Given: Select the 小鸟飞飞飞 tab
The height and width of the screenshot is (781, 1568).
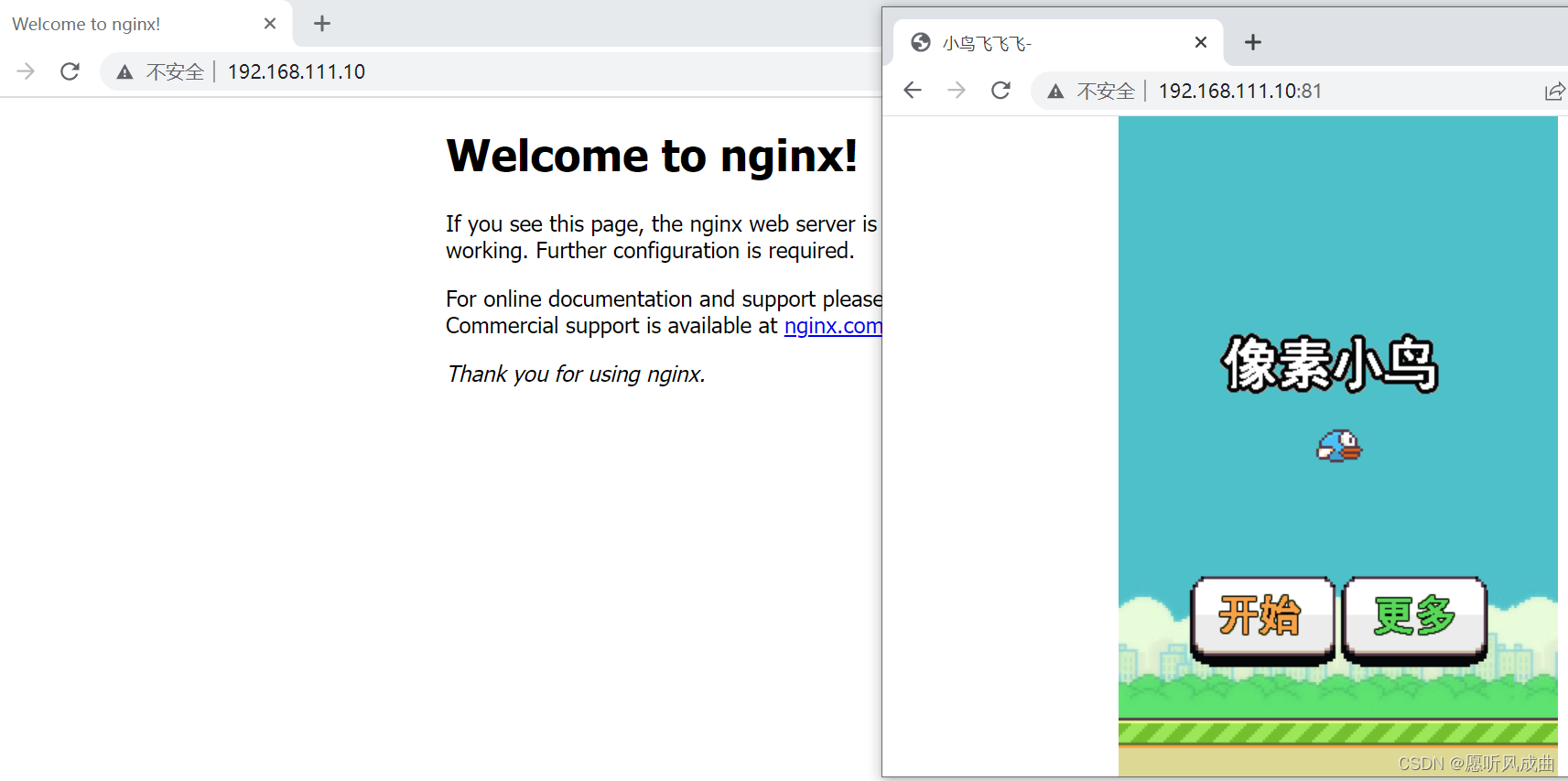Looking at the screenshot, I should (x=1058, y=42).
